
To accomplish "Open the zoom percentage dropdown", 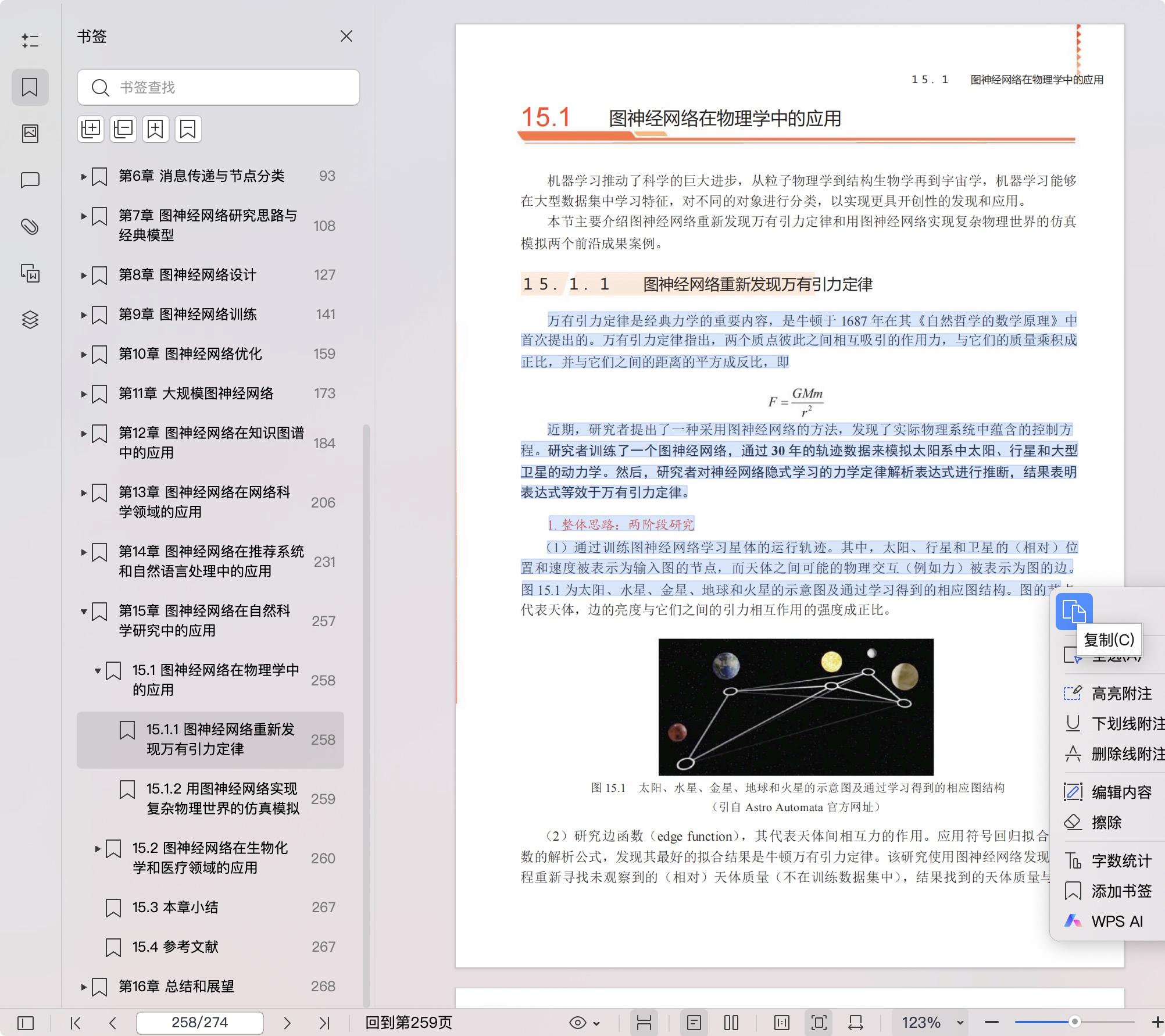I will pos(960,1022).
